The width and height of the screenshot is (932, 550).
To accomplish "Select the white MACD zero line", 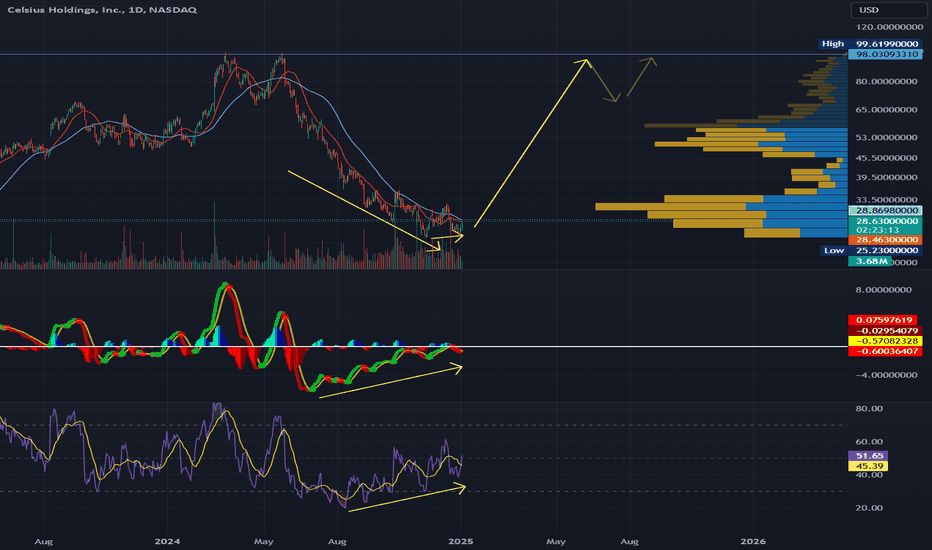I will pyautogui.click(x=424, y=347).
